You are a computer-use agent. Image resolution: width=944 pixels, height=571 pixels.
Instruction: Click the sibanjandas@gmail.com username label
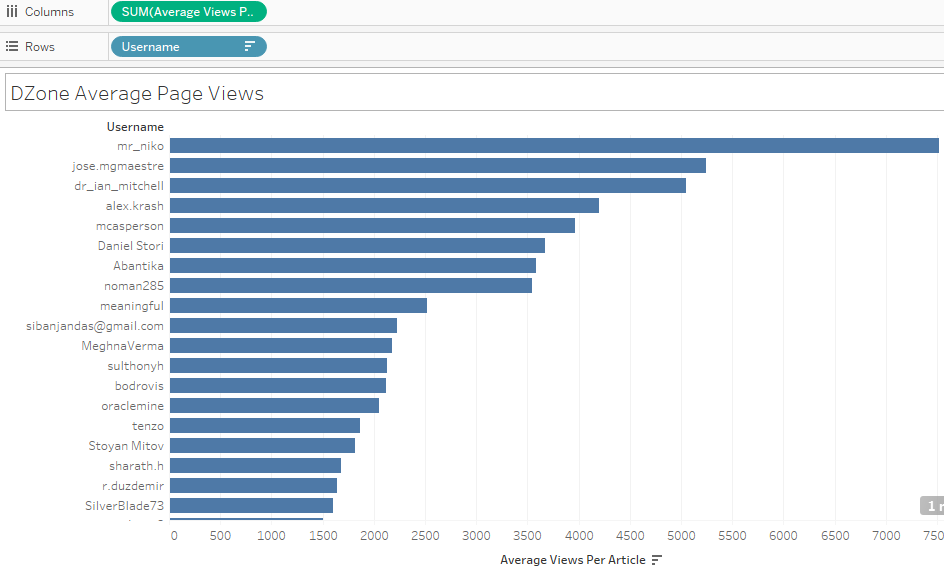coord(95,326)
